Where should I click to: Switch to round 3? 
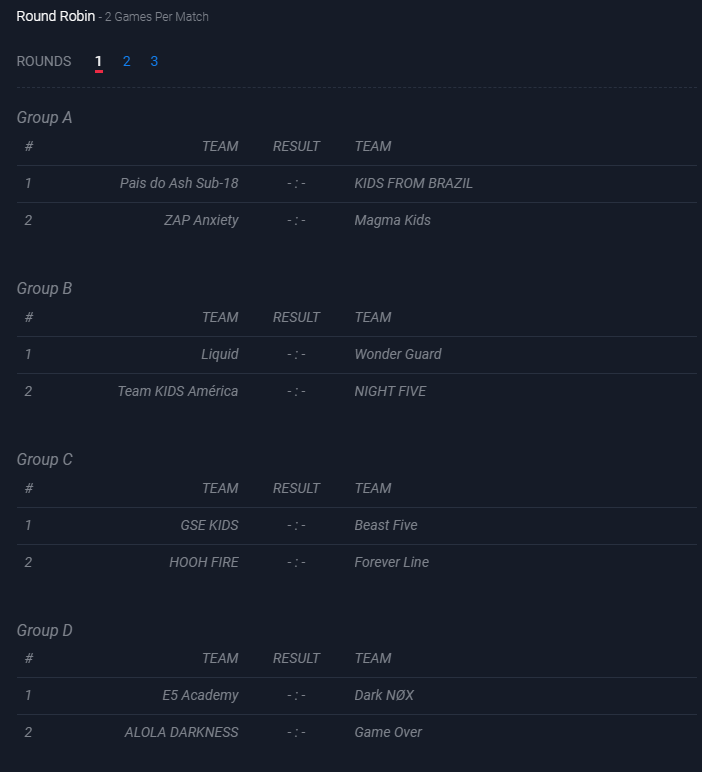[154, 62]
